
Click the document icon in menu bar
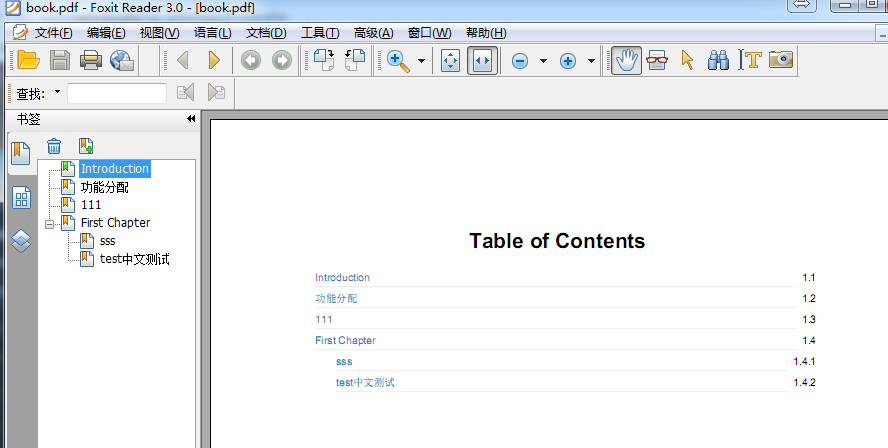[x=20, y=32]
